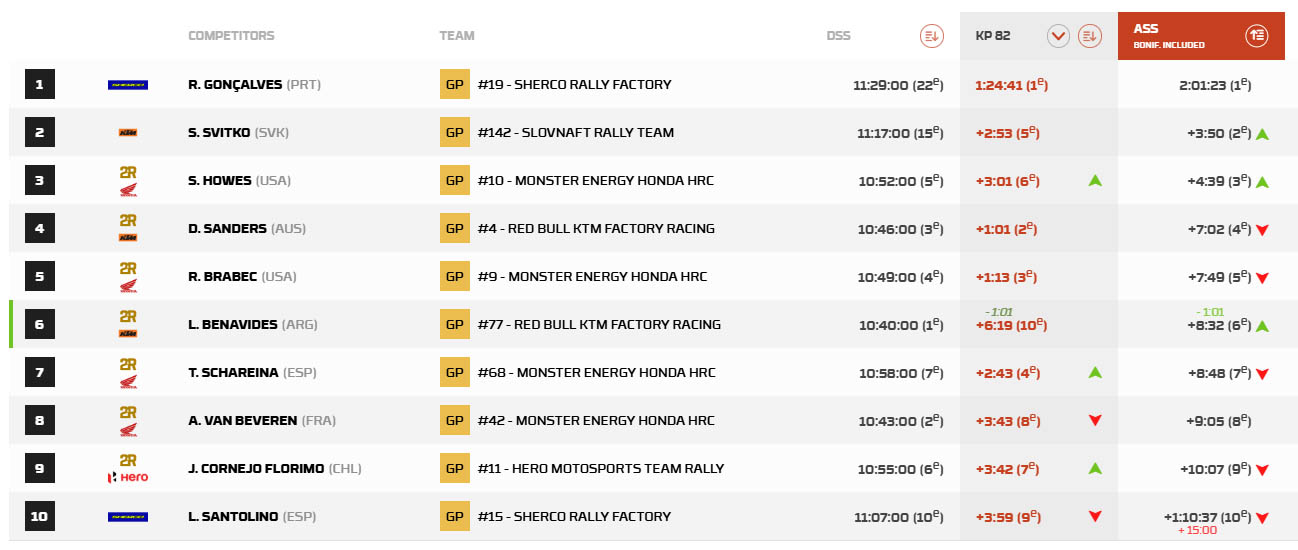Click the Sherco logo next to R. Gonçalves
Image resolution: width=1298 pixels, height=550 pixels.
[128, 85]
